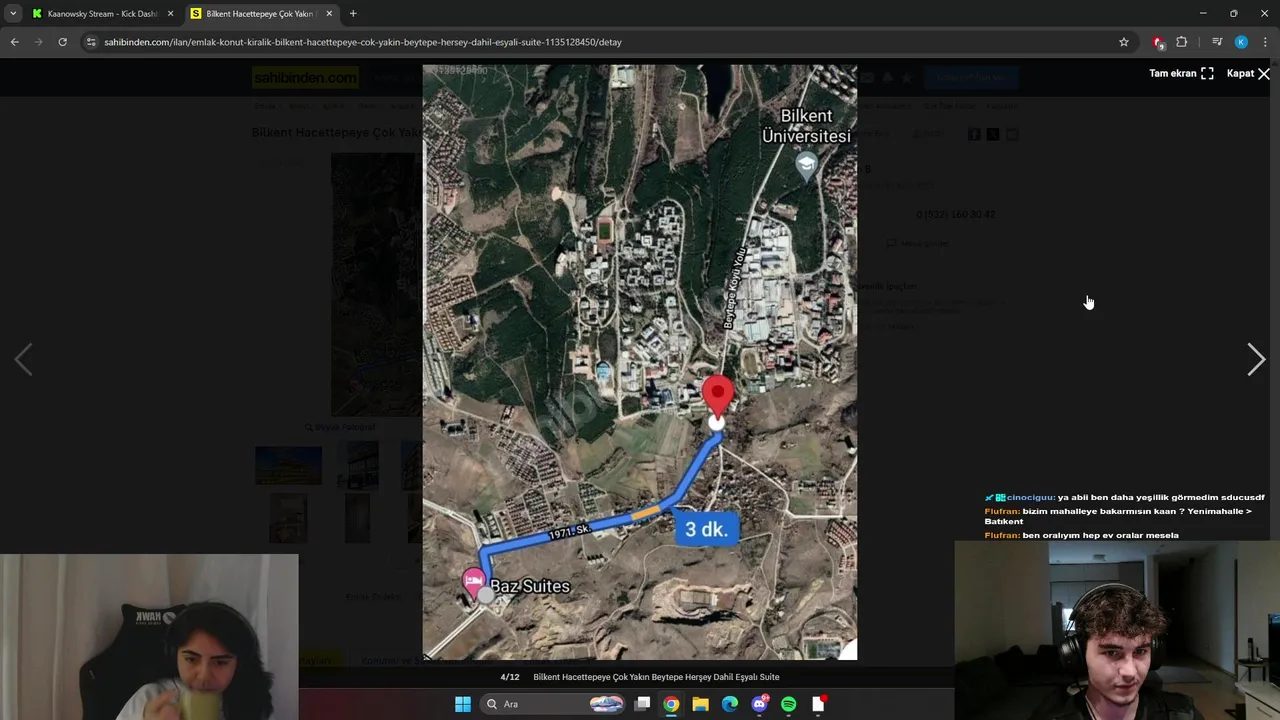Click the Baz Suites hotel marker
Viewport: 1280px width, 720px height.
[474, 584]
